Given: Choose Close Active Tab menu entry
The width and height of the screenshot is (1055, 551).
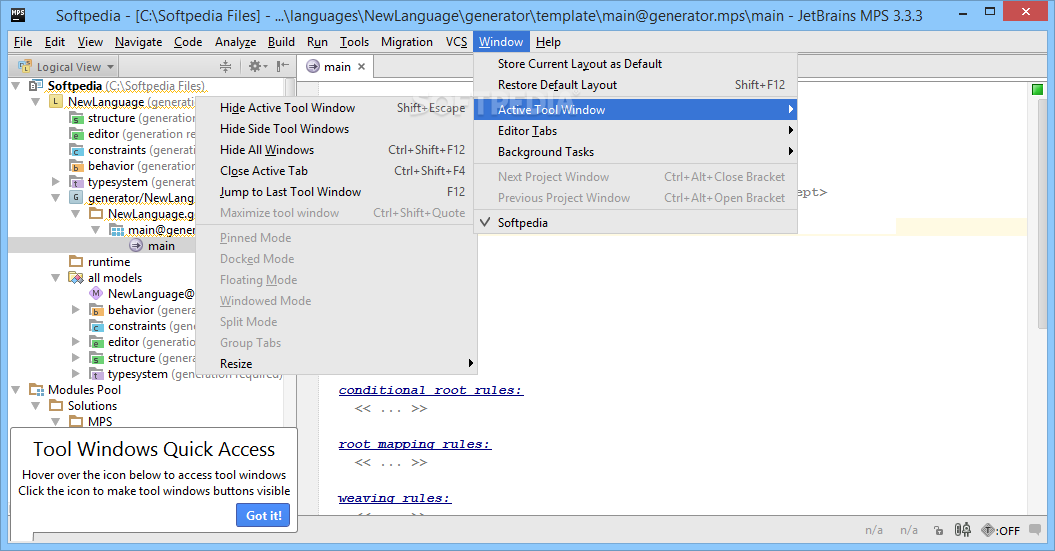Looking at the screenshot, I should click(x=336, y=171).
